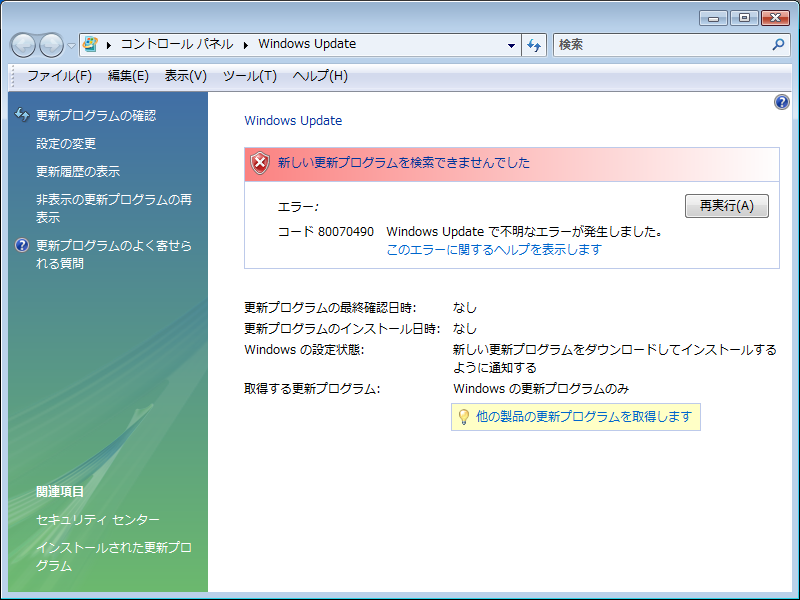
Task: Open the ヘルプ(H) menu
Action: [x=320, y=76]
